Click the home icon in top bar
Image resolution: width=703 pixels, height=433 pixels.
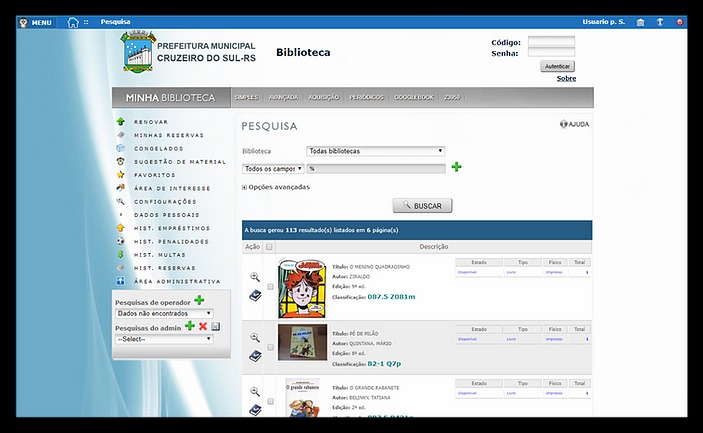point(73,22)
